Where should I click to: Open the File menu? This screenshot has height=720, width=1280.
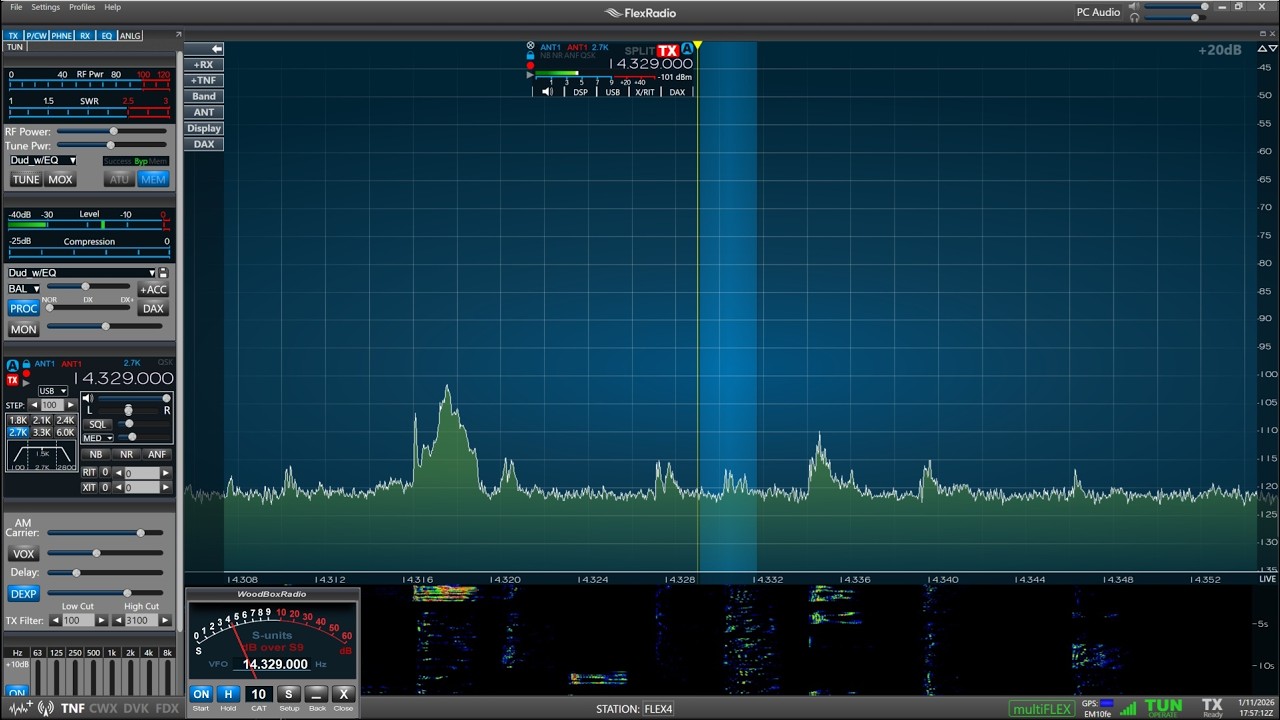point(16,7)
